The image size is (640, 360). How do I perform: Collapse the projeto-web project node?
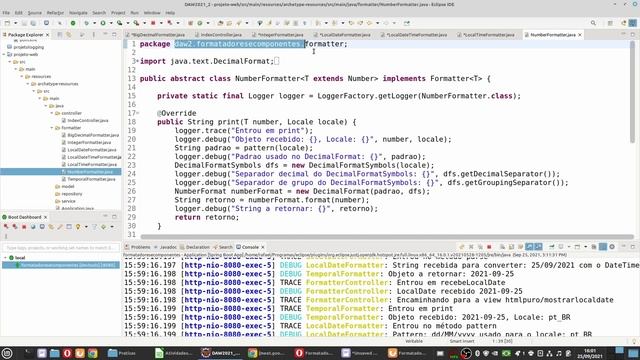click(x=4, y=54)
